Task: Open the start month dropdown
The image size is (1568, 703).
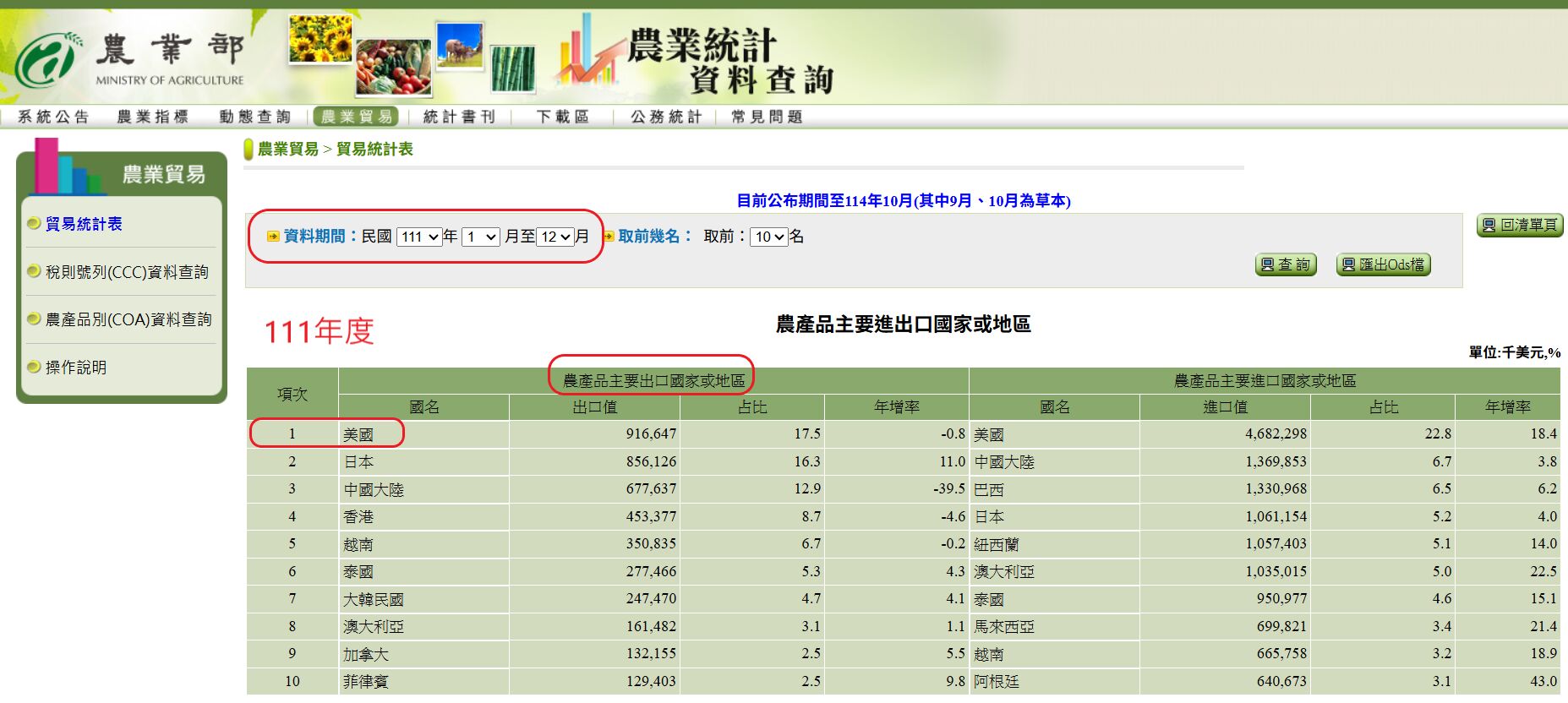Action: pyautogui.click(x=480, y=237)
